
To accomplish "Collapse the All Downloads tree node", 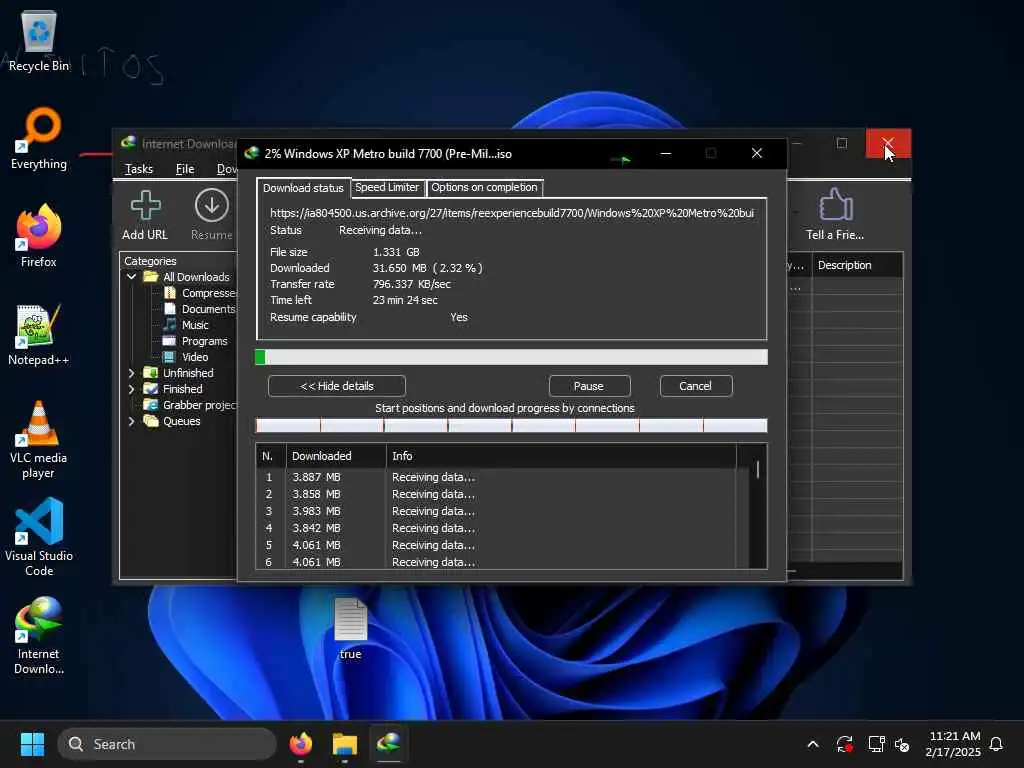I will click(x=131, y=277).
